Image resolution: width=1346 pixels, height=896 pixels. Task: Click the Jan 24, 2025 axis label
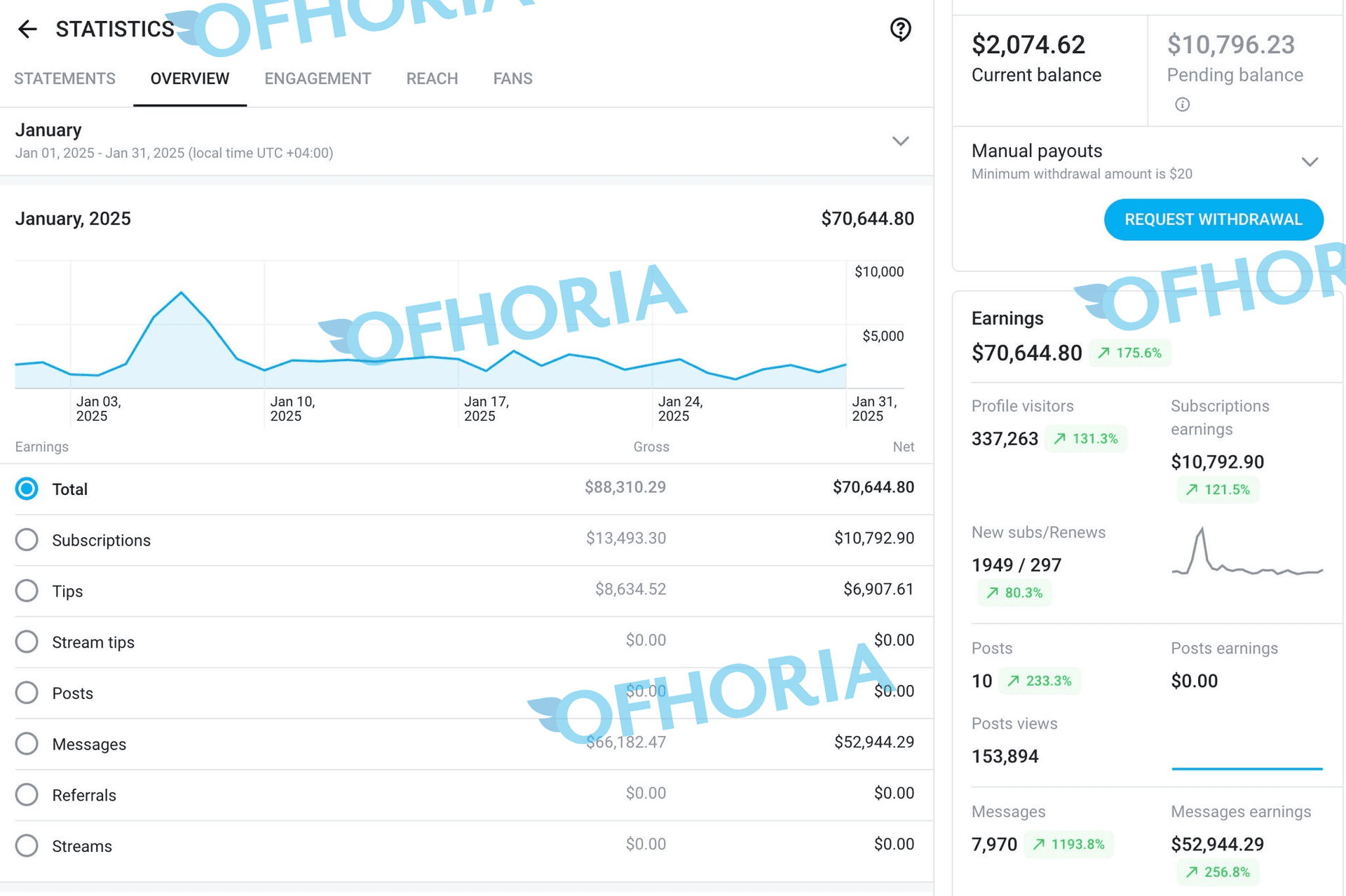click(681, 409)
